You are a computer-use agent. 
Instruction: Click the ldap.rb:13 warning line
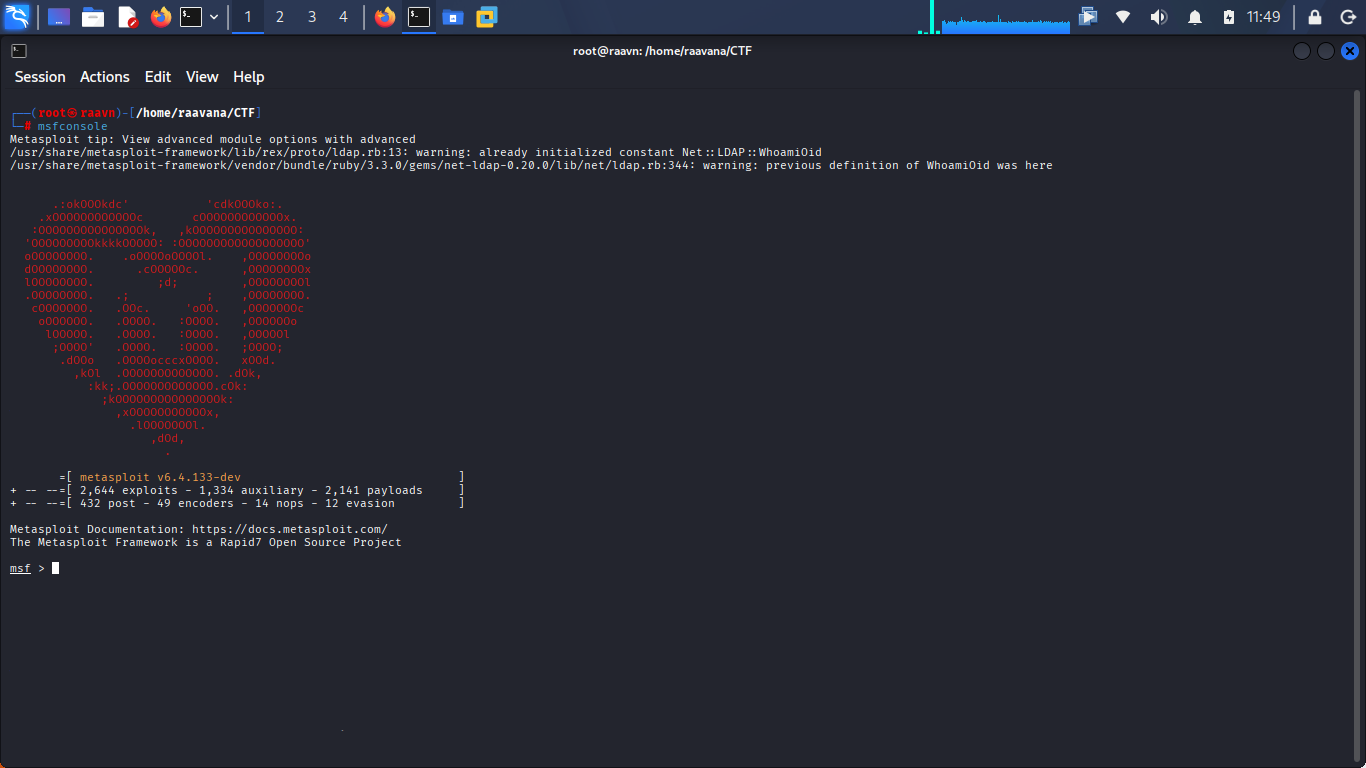(416, 152)
